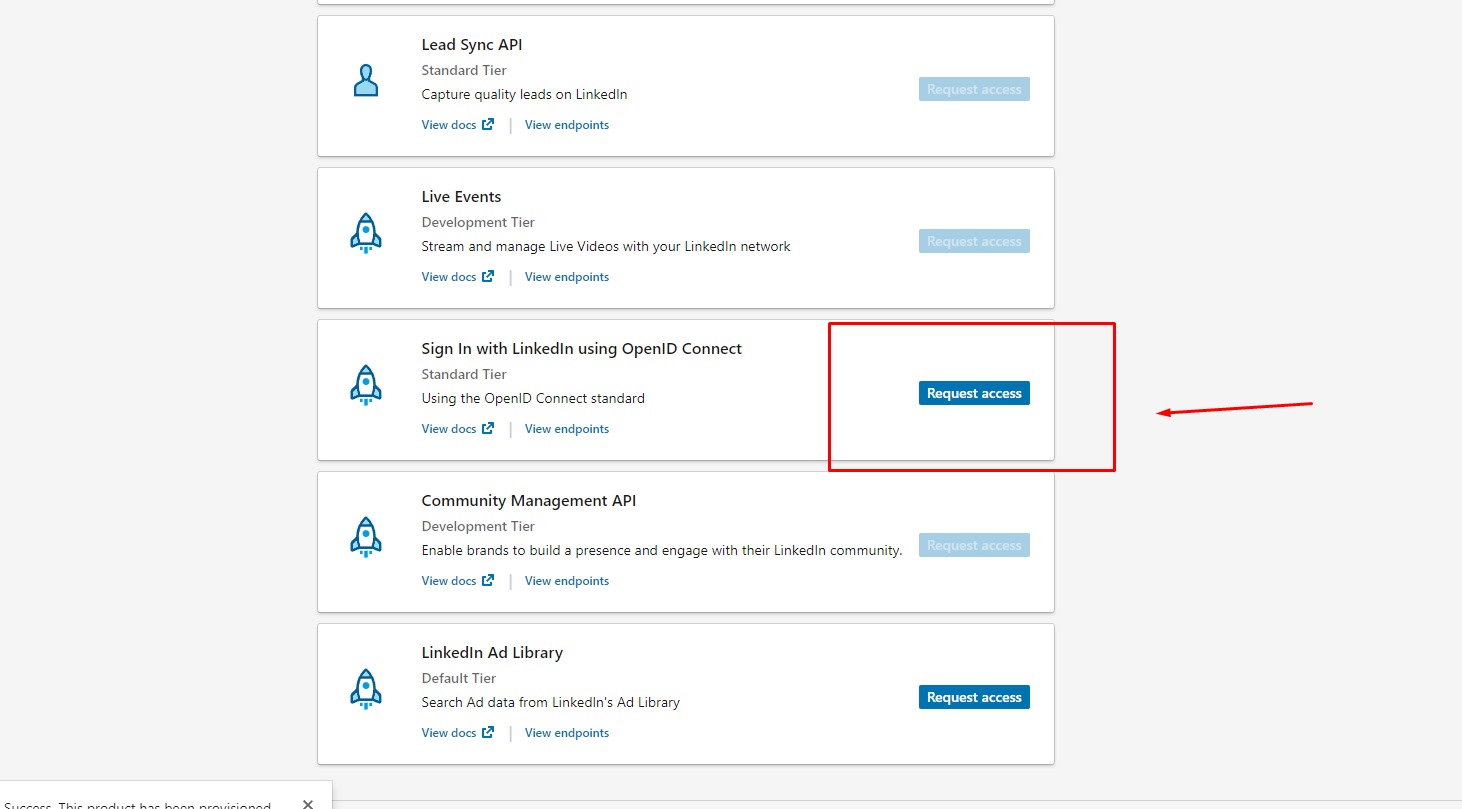Image resolution: width=1462 pixels, height=809 pixels.
Task: Click the Live Events rocket icon
Action: [366, 233]
